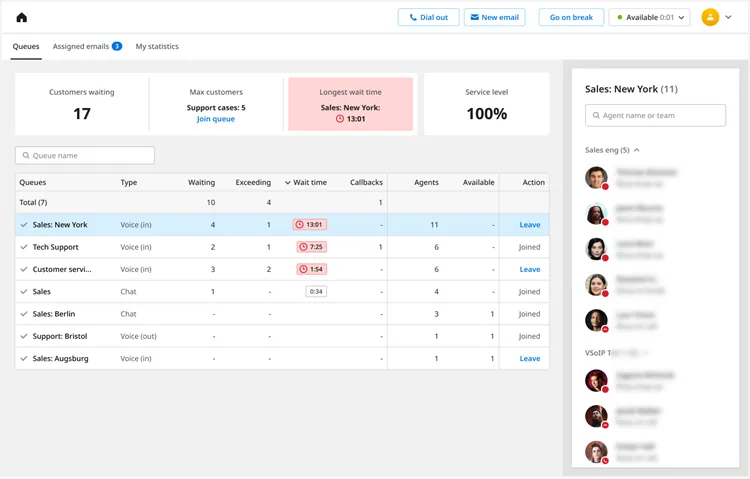Click the Longest wait time card
The image size is (750, 479).
pos(351,104)
